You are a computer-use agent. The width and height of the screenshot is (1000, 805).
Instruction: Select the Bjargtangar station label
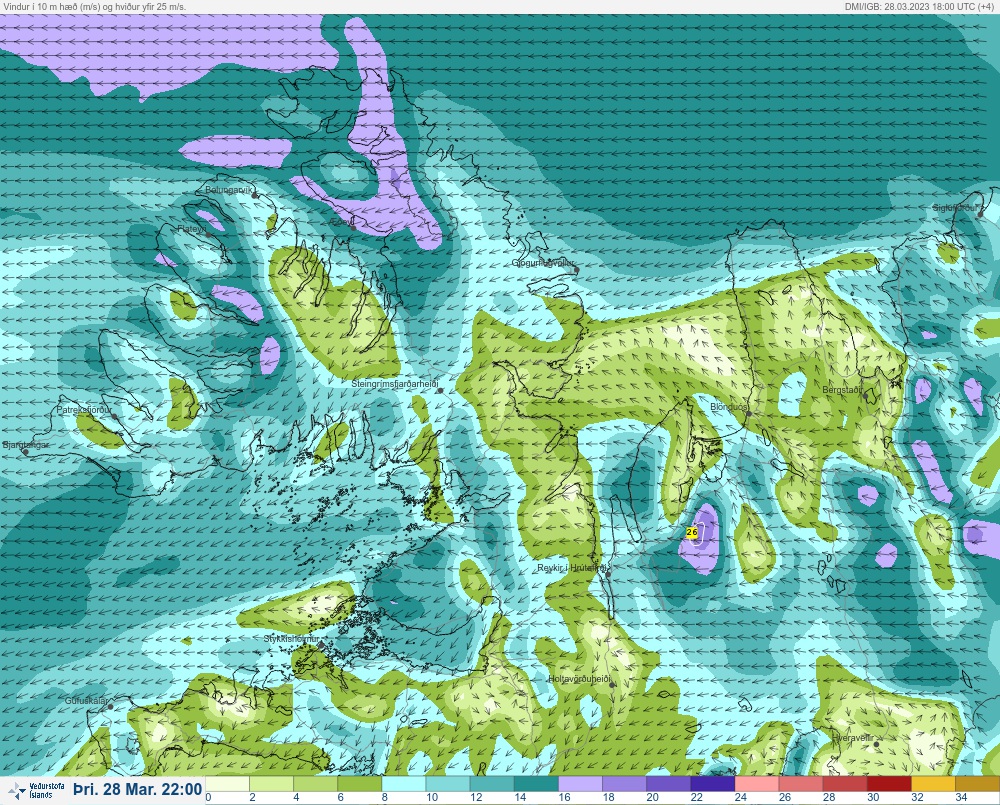(x=26, y=445)
